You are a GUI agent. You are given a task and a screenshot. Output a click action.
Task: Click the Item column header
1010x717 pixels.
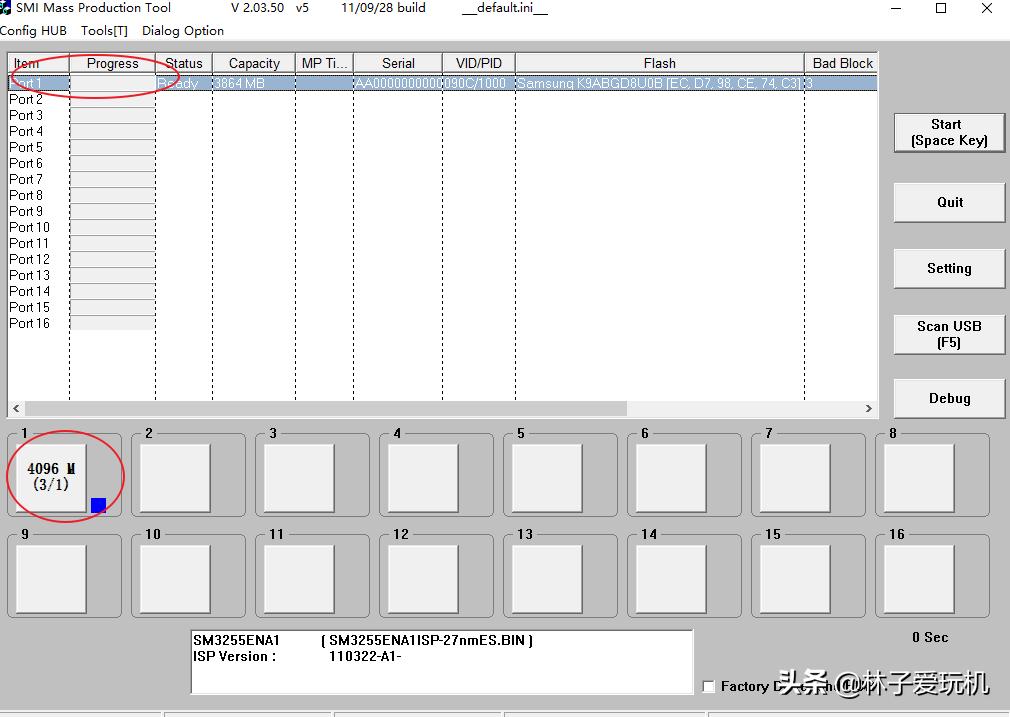(38, 63)
